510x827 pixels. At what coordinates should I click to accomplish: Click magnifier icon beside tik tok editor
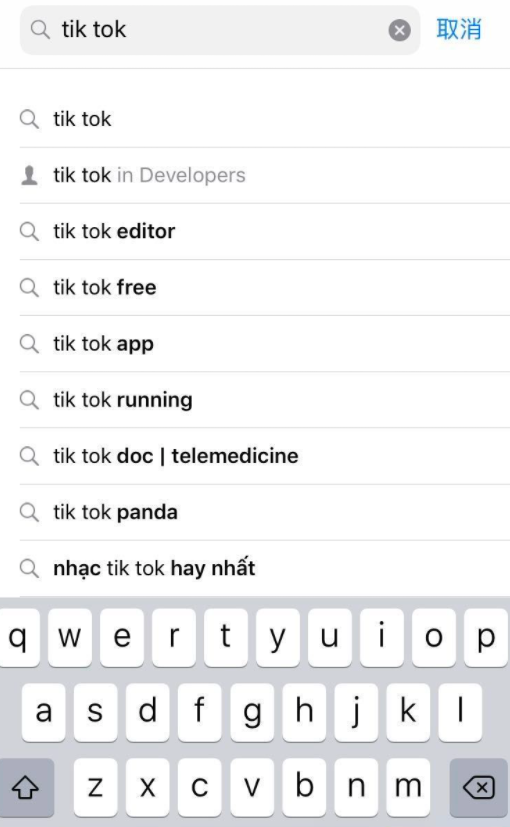coord(29,232)
